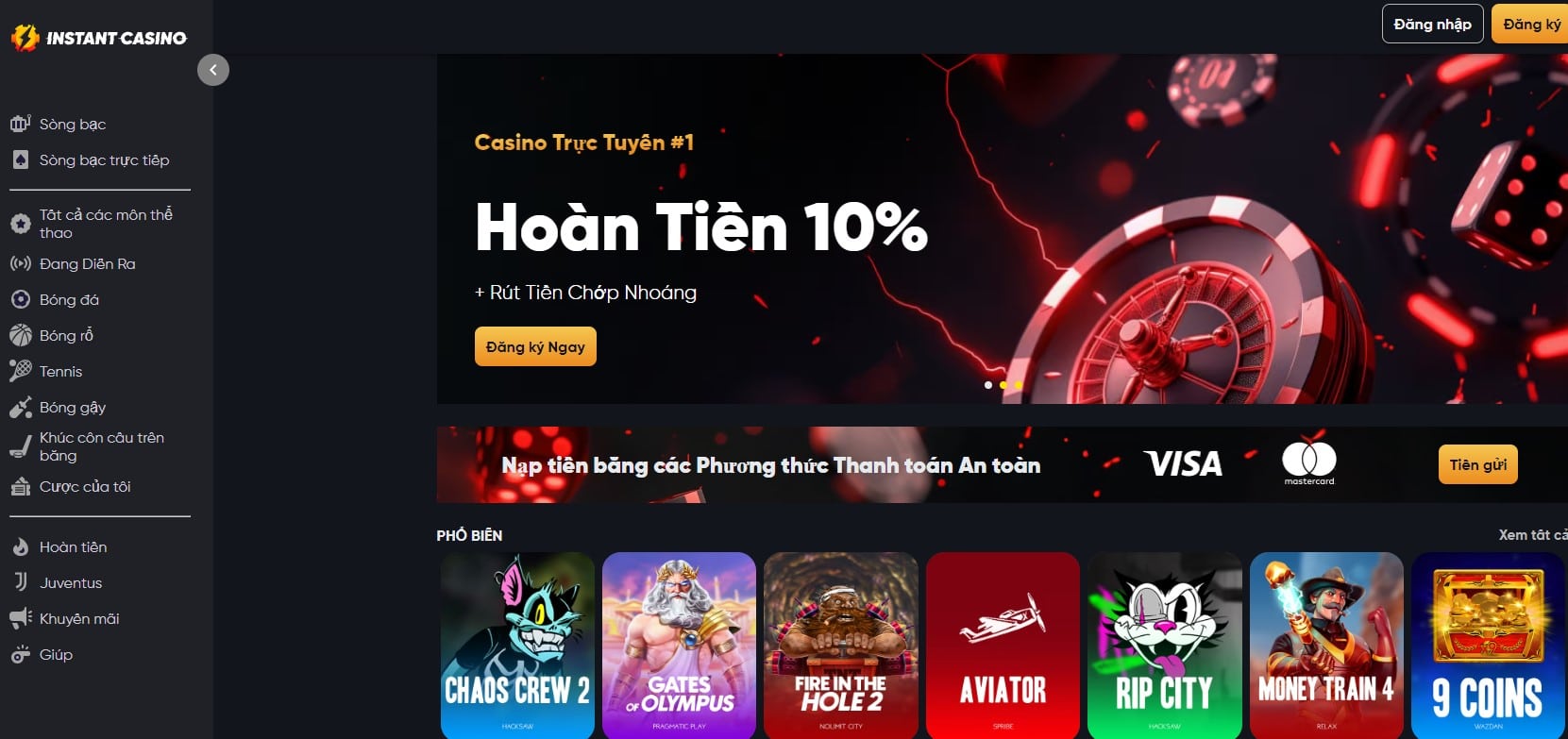Viewport: 1568px width, 739px height.
Task: Open the Sòng bạc slot machine icon
Action: (20, 124)
